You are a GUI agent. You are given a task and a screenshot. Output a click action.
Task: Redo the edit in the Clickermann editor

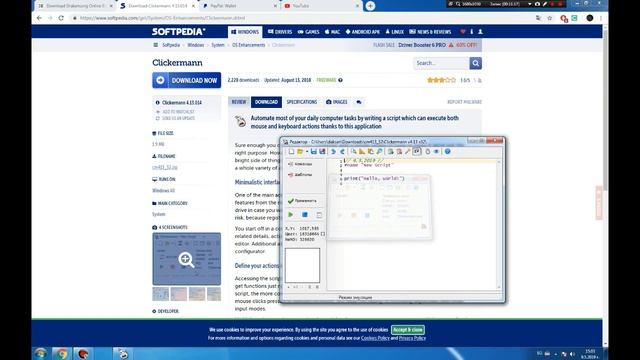[x=342, y=151]
